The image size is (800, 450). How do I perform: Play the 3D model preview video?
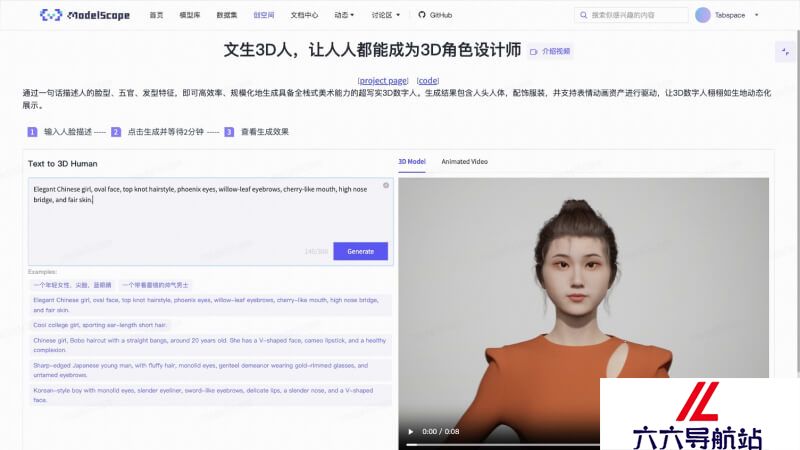point(411,432)
